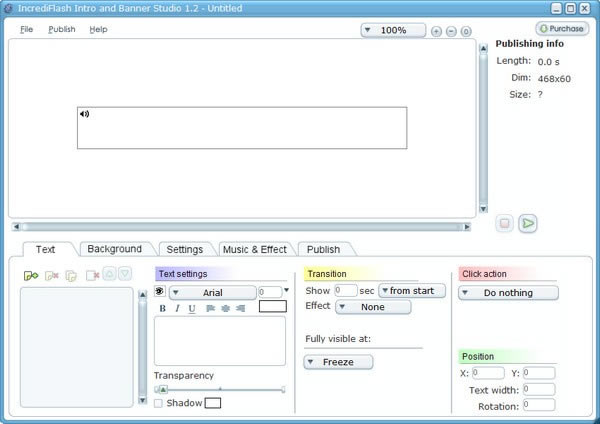
Task: Click the zoom out minus icon
Action: point(451,31)
